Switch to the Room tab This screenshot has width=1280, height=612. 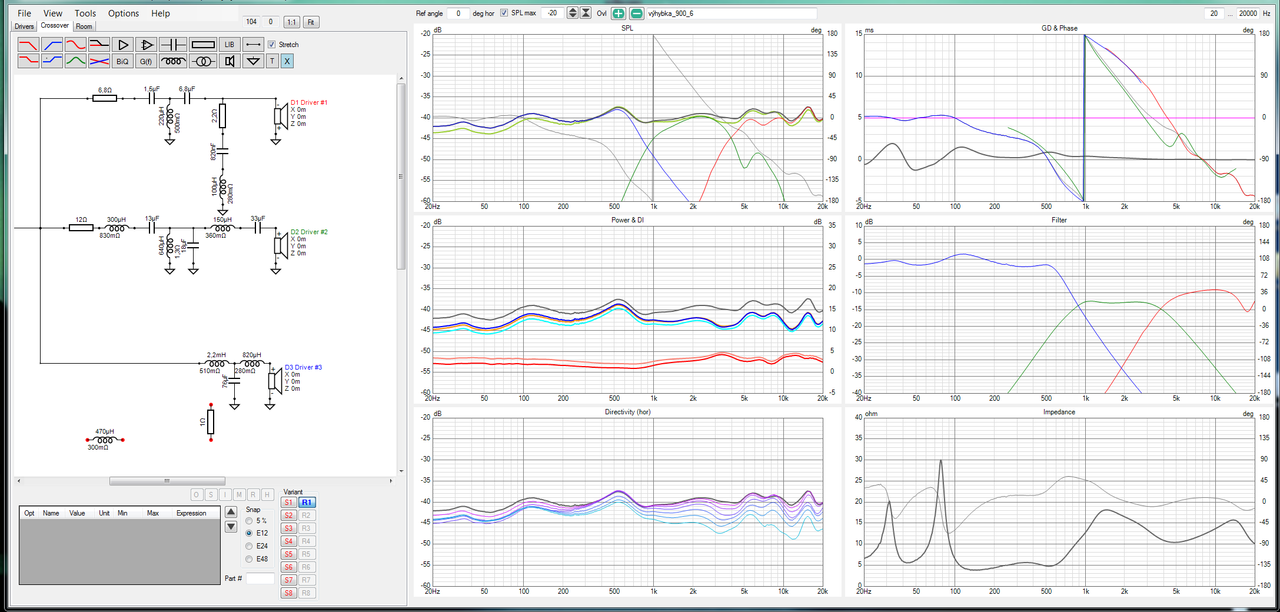tap(84, 26)
